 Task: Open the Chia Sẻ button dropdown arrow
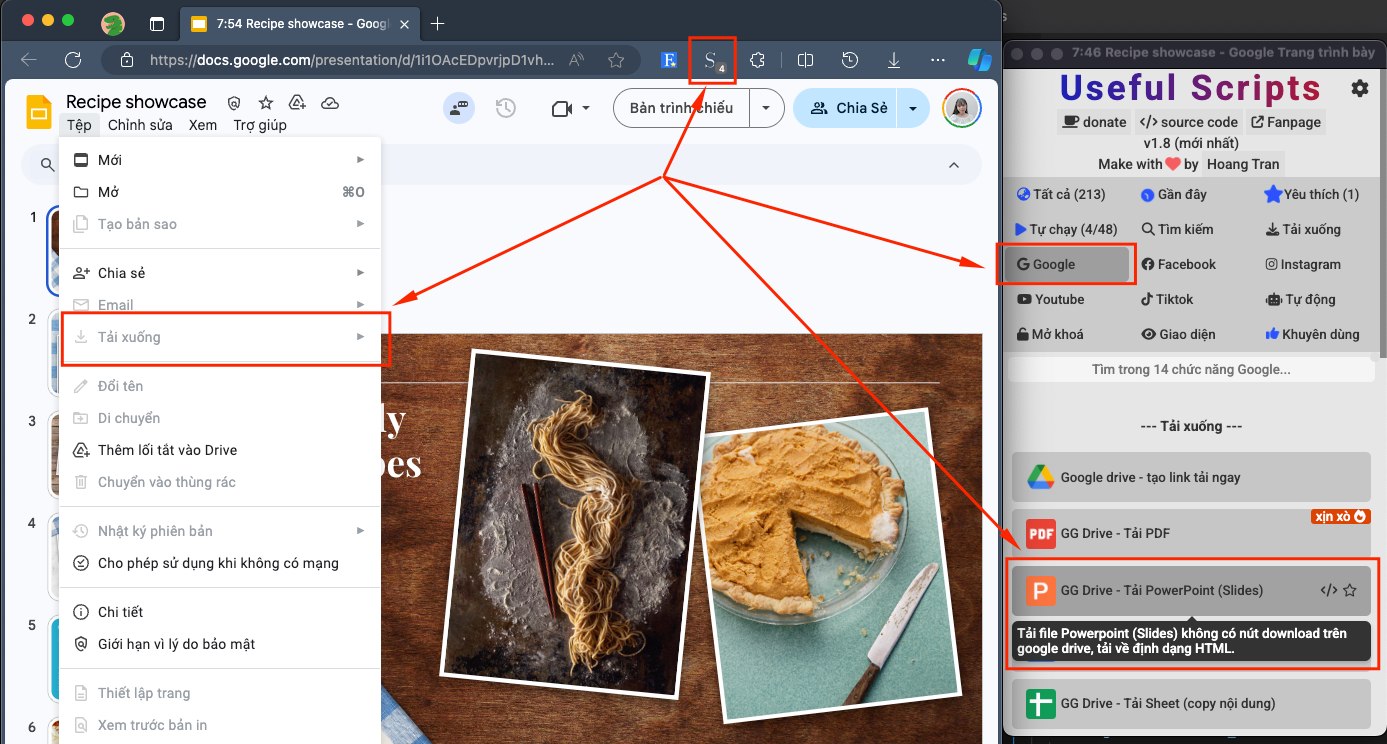[913, 108]
